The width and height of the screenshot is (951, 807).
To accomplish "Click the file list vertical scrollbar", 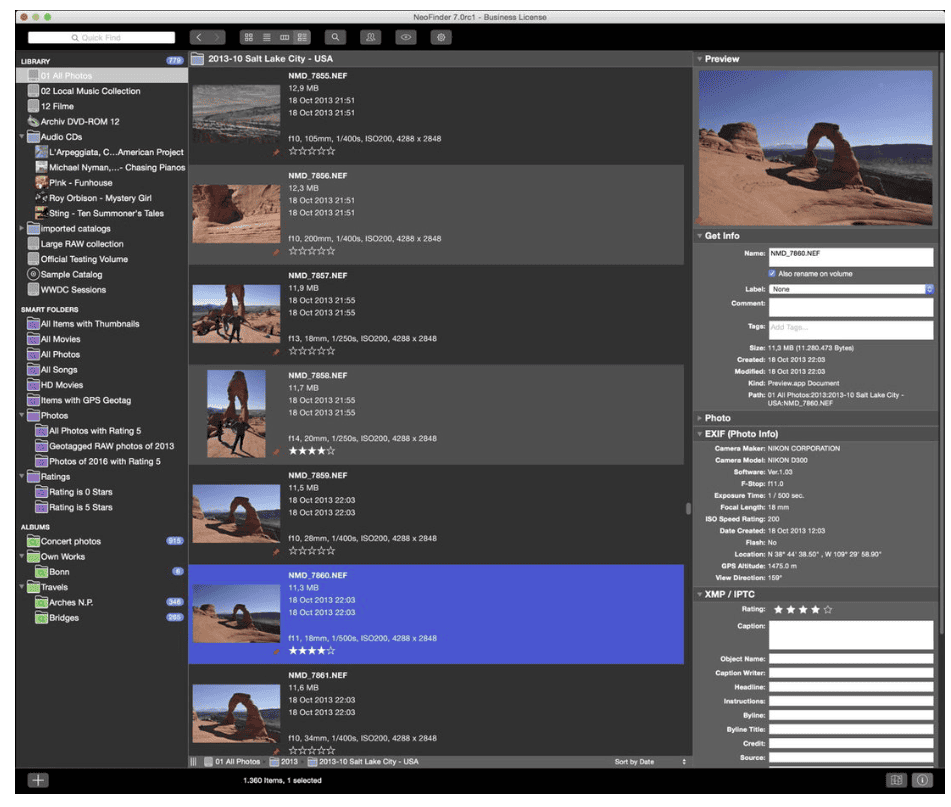I will coord(688,508).
